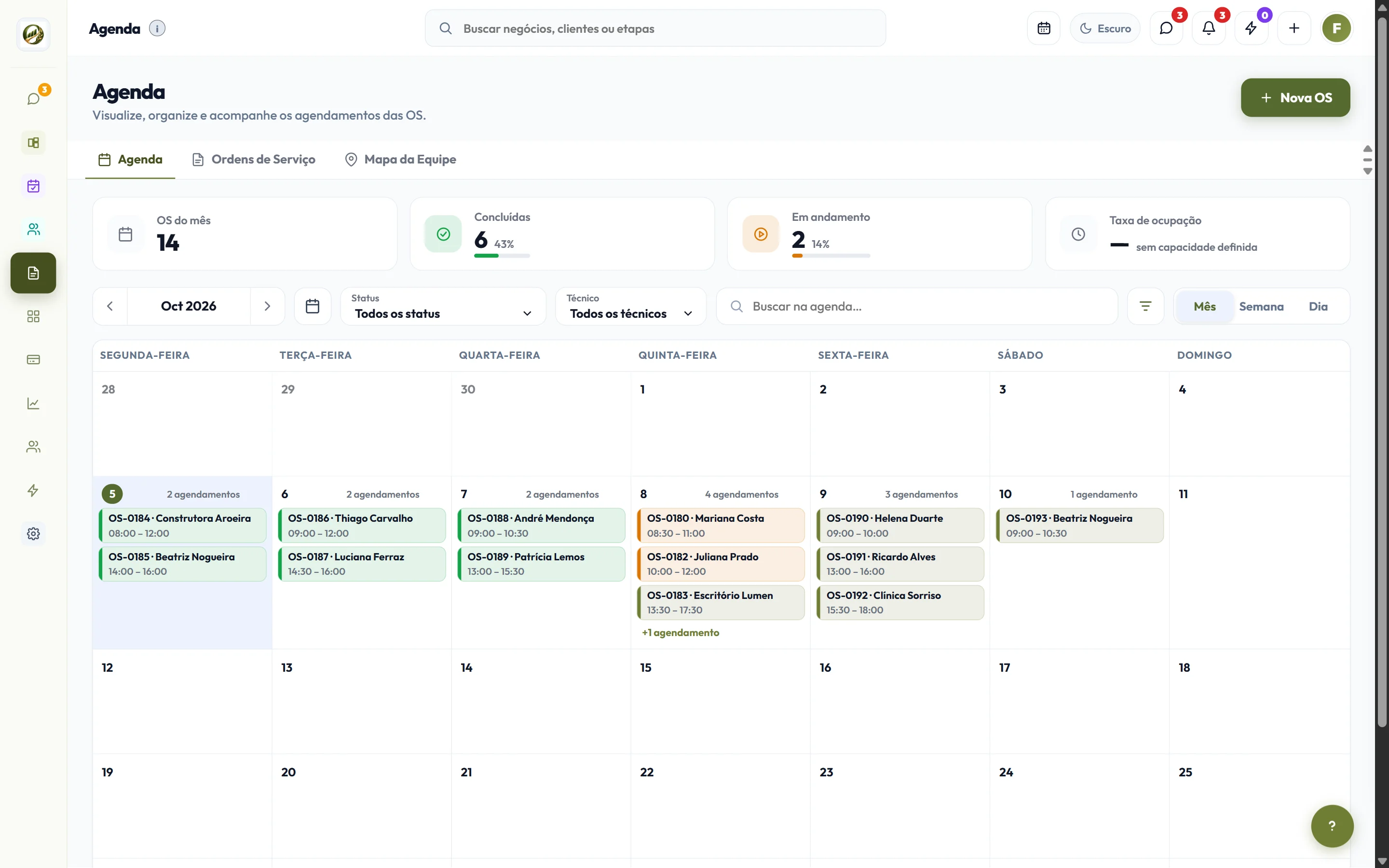Switch to Semana view
Screen dimensions: 1389x868
tap(1261, 307)
